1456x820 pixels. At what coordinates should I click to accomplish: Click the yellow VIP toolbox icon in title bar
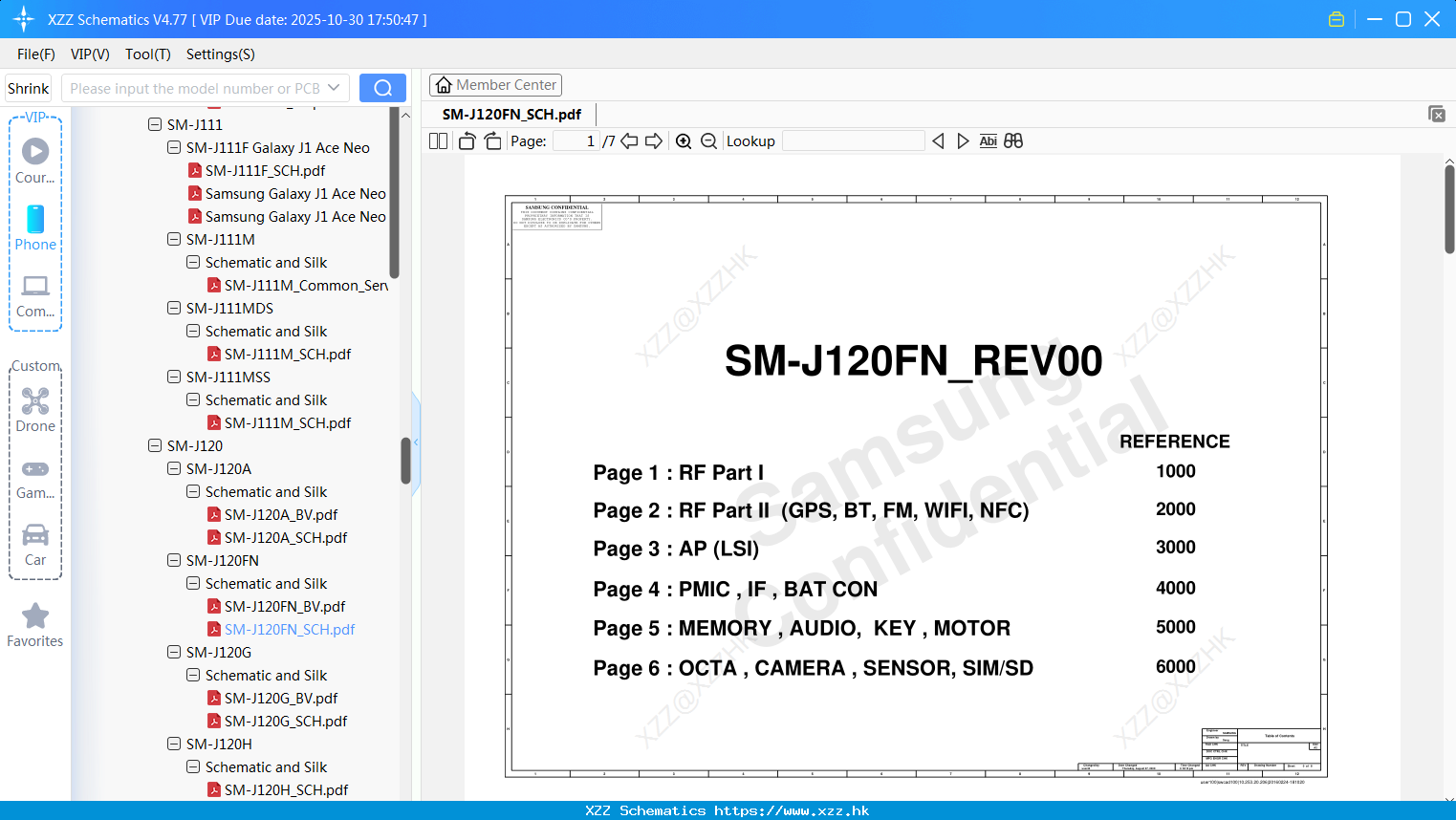coord(1336,19)
